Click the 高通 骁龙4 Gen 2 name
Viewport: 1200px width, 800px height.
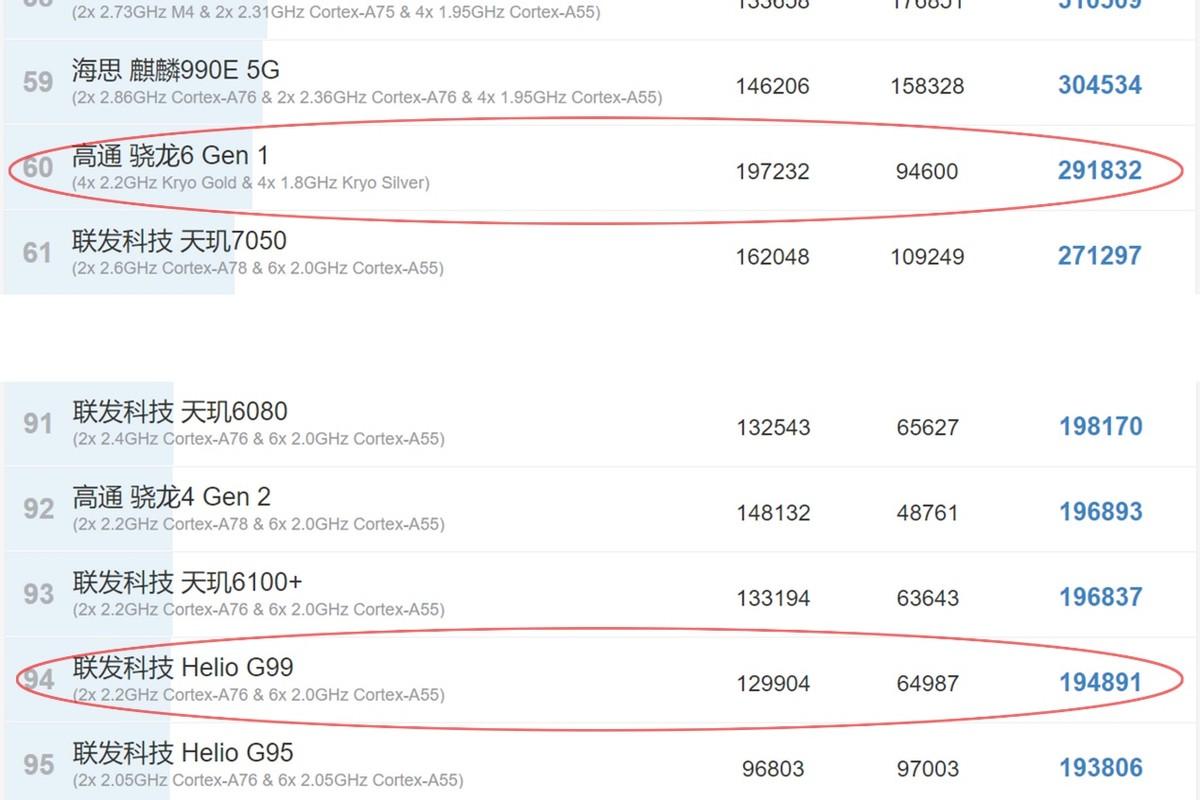click(x=171, y=497)
